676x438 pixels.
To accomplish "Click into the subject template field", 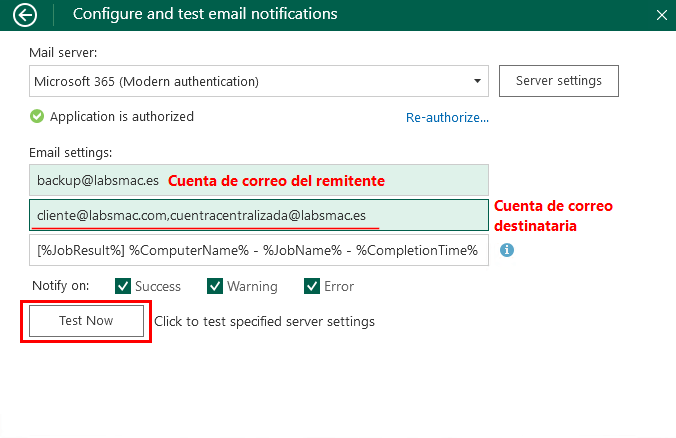I will point(258,250).
